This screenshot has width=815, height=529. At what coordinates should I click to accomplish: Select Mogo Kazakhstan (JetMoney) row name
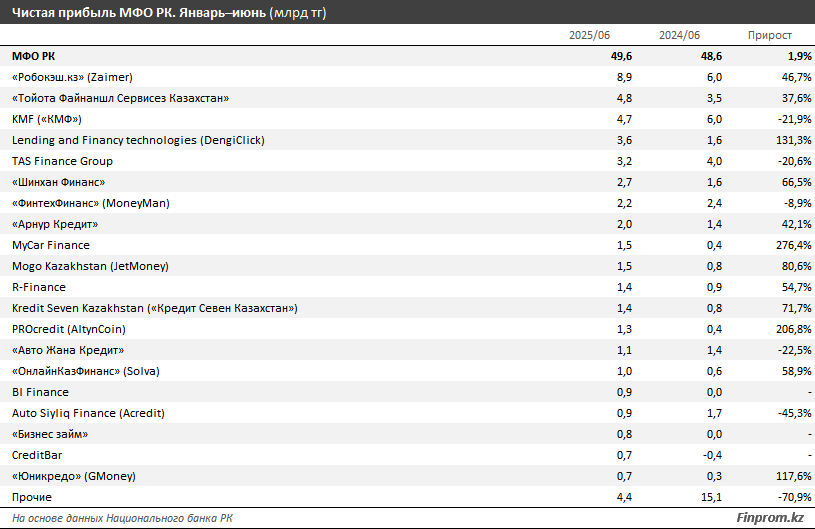tap(90, 266)
